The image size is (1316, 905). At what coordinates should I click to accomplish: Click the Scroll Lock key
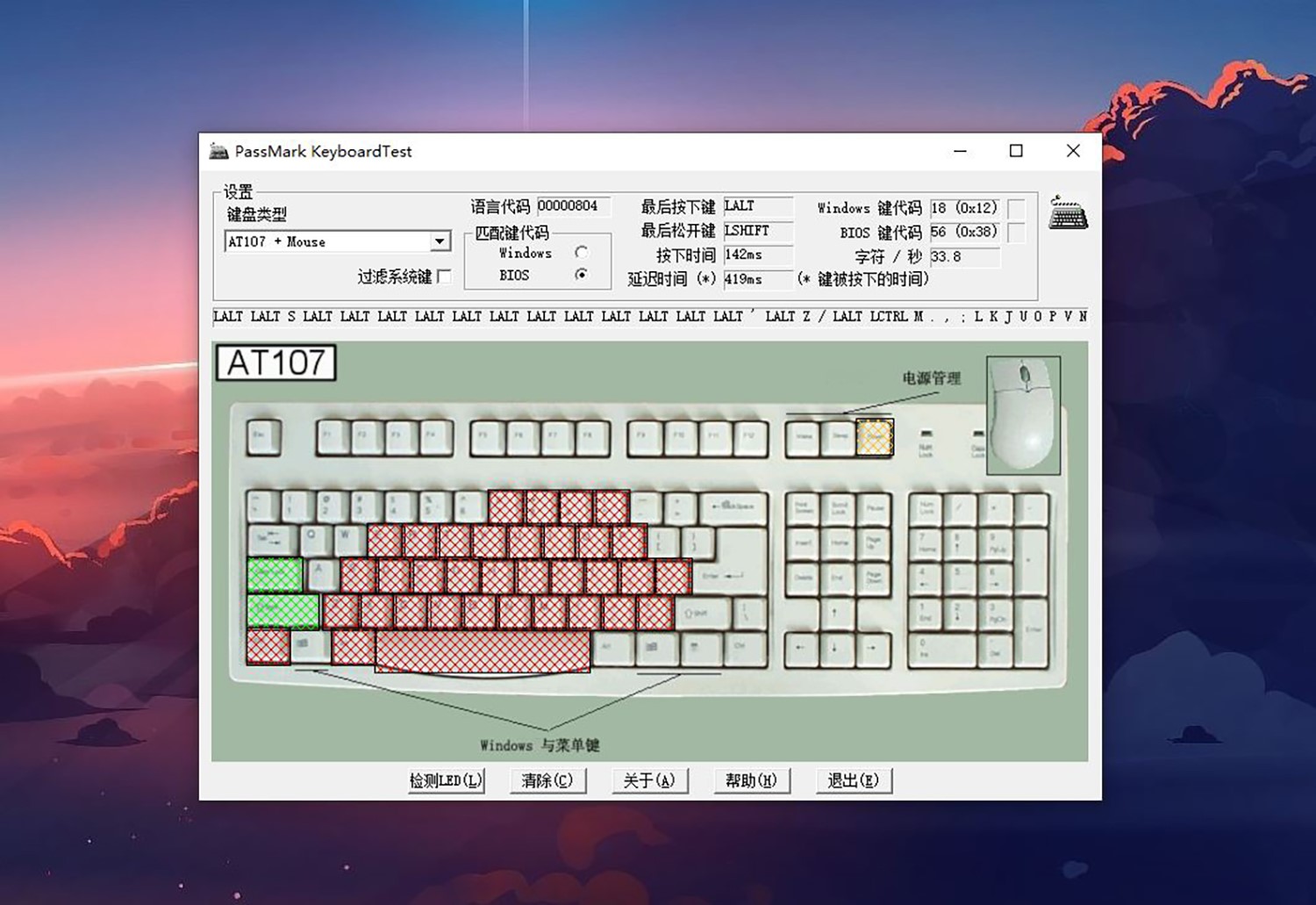click(839, 509)
